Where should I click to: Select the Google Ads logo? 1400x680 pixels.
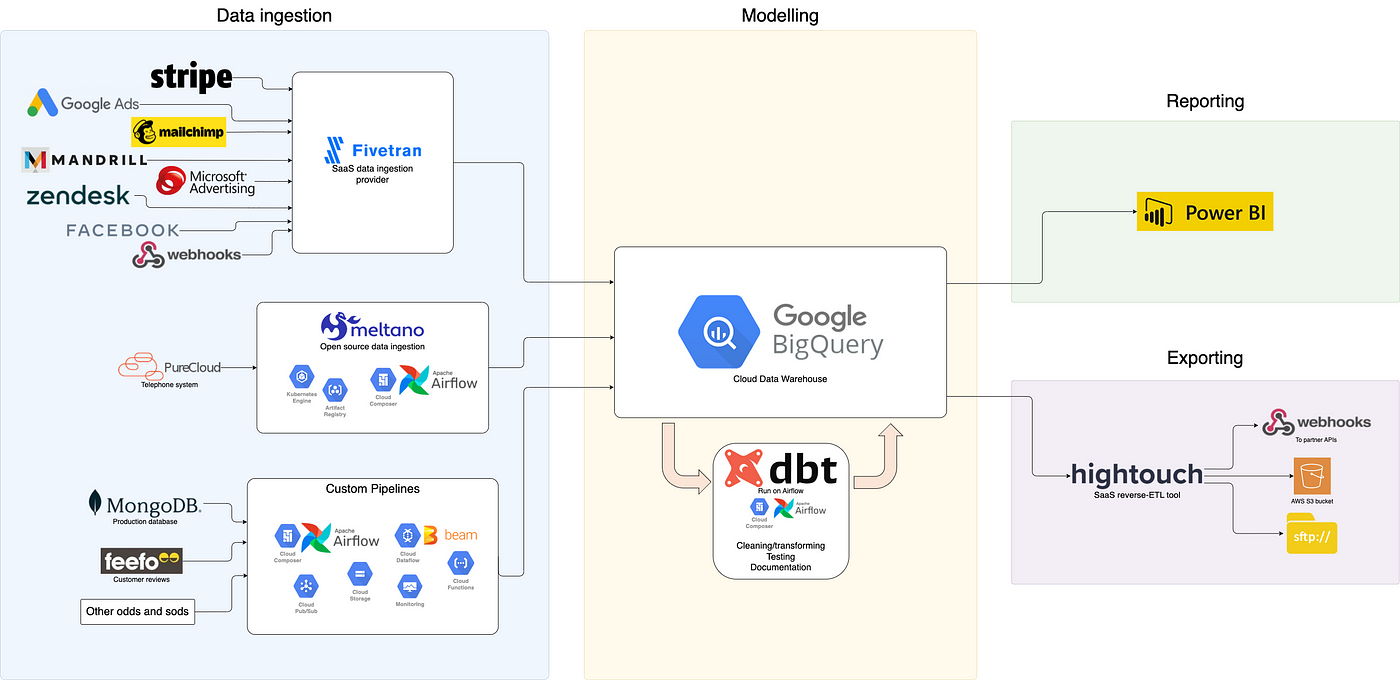pos(83,103)
